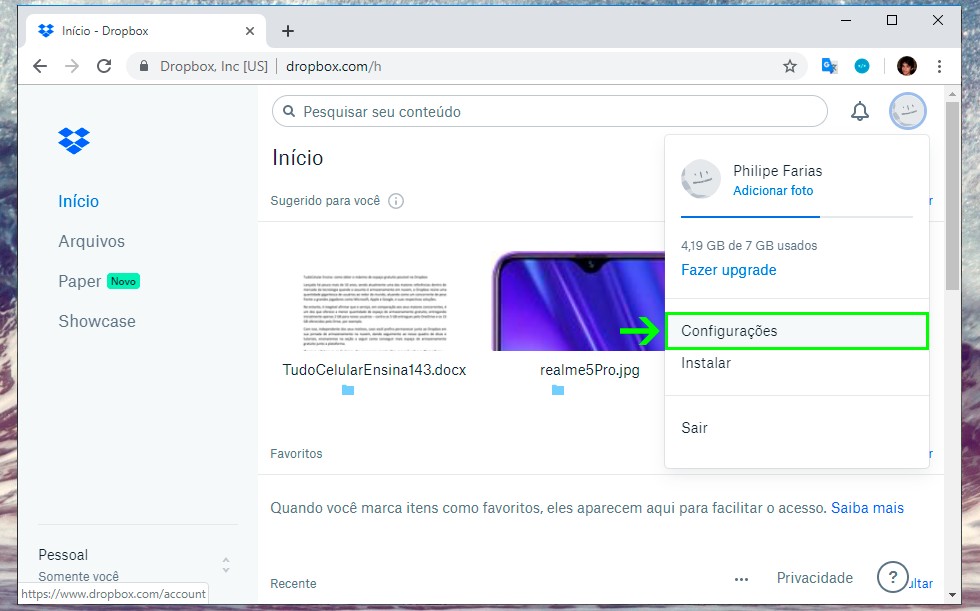Click the Recente section heading
980x611 pixels.
293,584
